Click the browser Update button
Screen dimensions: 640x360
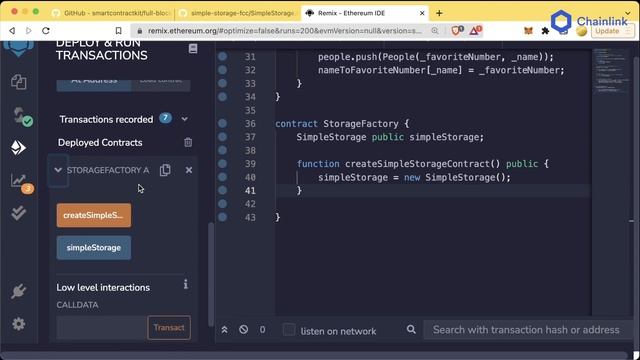click(613, 31)
